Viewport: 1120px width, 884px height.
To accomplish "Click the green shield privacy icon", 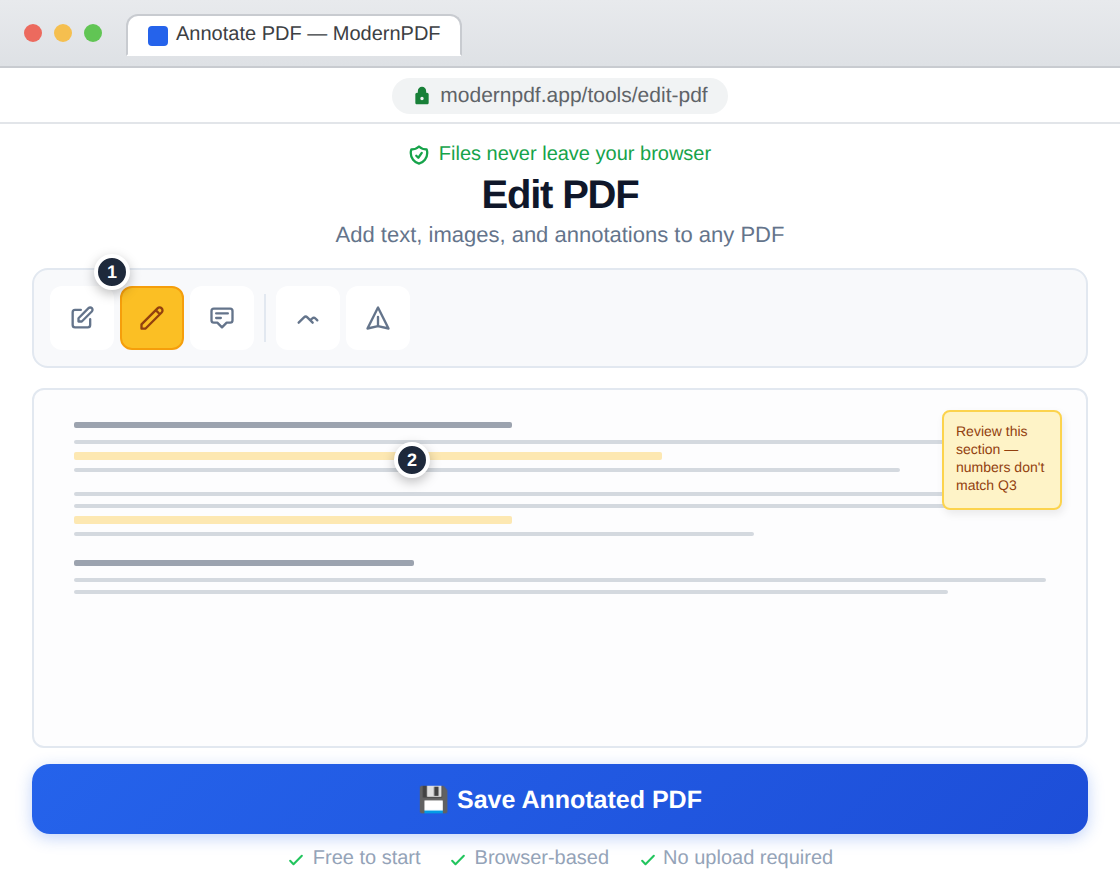I will tap(418, 154).
